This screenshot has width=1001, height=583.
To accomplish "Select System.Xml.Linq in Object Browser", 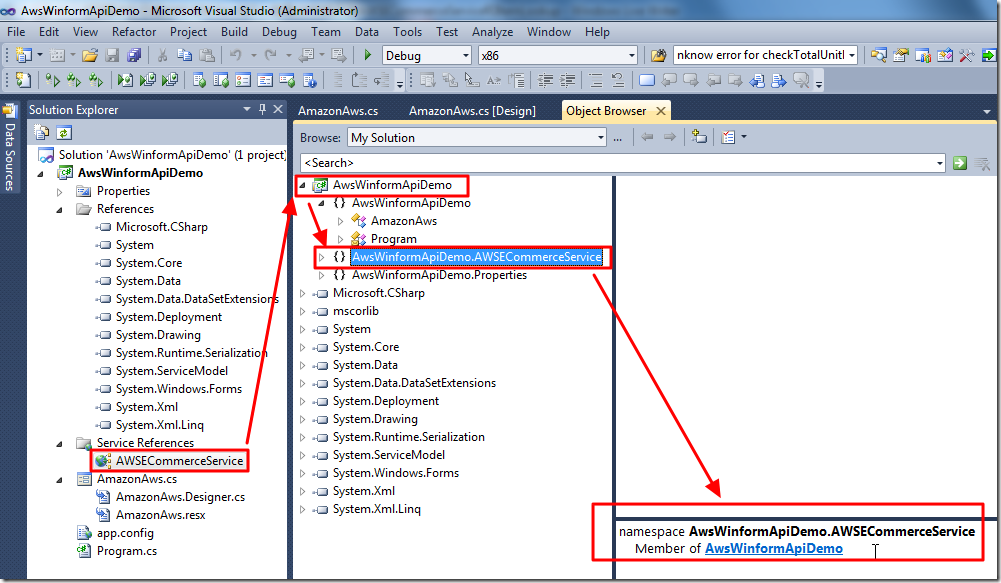I will 377,510.
